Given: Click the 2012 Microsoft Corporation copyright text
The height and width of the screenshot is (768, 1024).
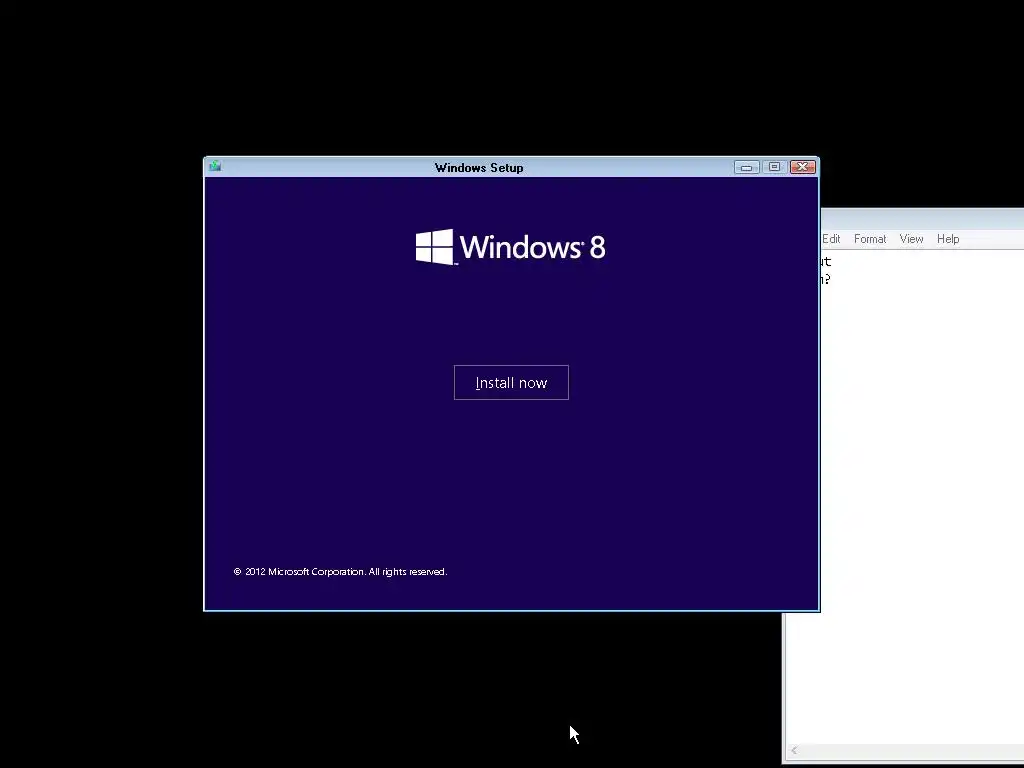Looking at the screenshot, I should [x=340, y=571].
